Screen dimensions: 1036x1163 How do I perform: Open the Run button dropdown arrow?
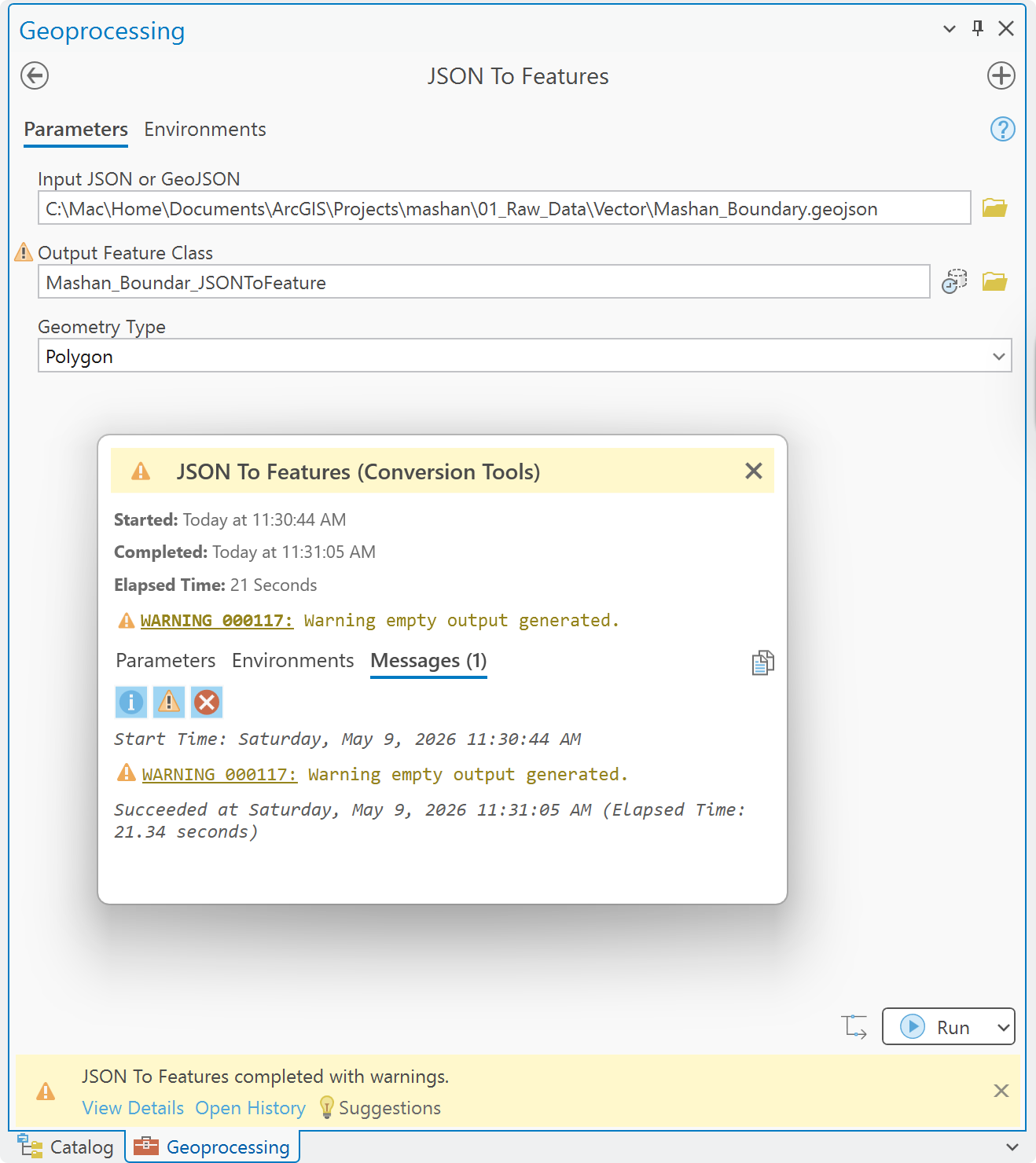(x=1003, y=1027)
